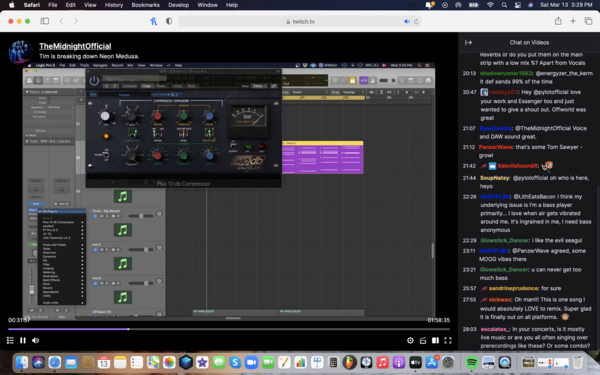Collapse the Chat on Videos panel

point(468,42)
